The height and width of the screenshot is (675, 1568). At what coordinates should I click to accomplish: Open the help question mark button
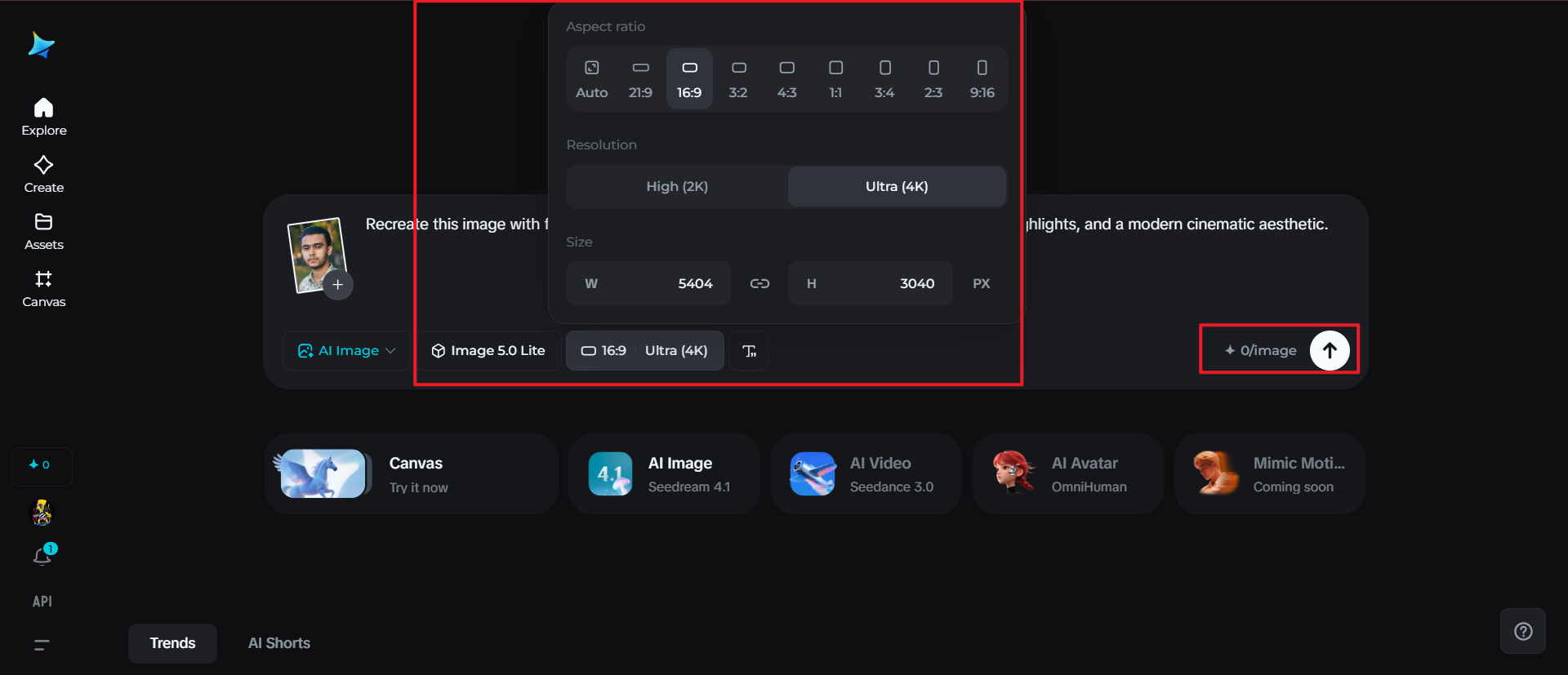click(1523, 631)
